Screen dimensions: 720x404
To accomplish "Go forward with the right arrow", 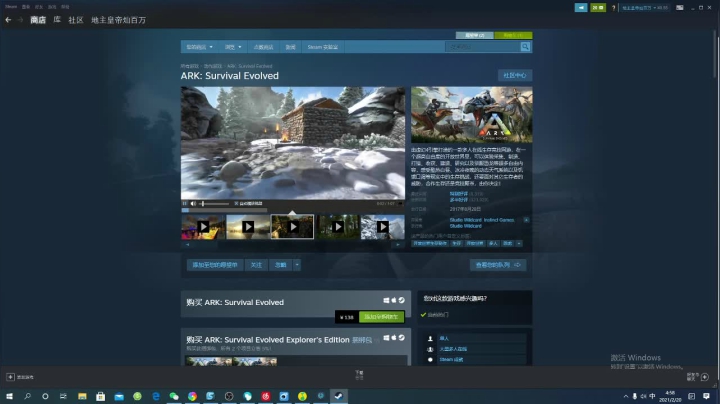I will pyautogui.click(x=20, y=20).
